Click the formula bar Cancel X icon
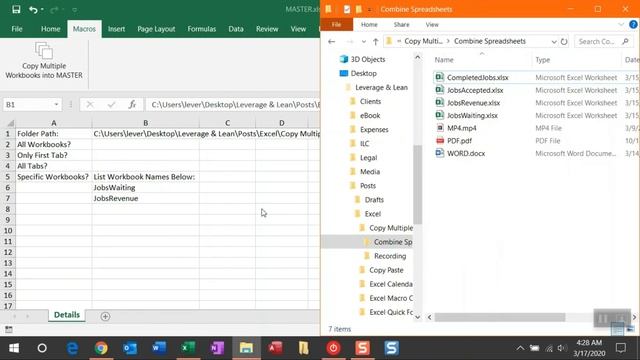 [x=90, y=104]
